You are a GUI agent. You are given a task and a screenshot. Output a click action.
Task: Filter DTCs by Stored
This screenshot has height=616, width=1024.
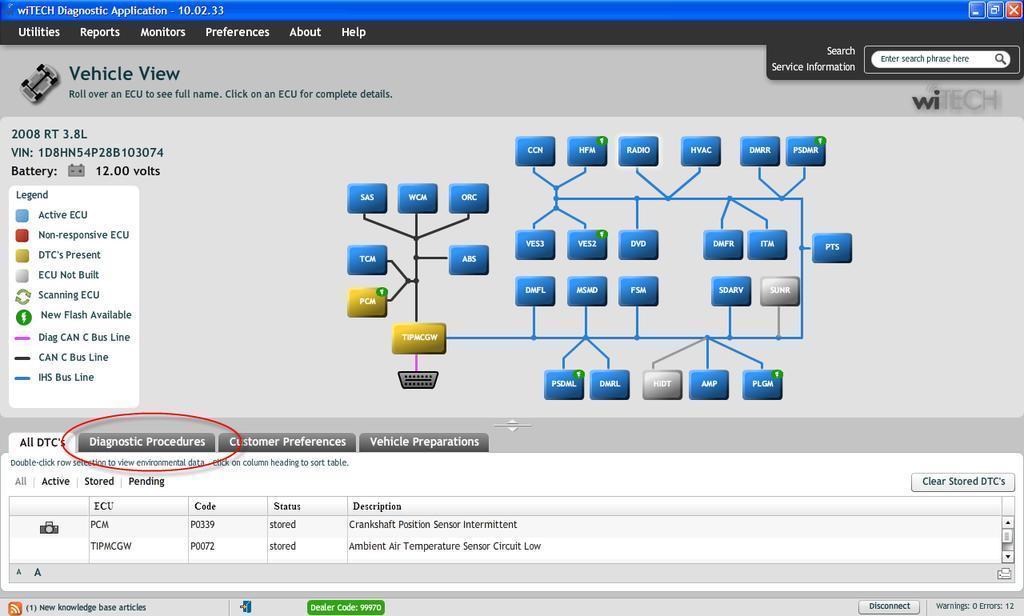pos(99,481)
